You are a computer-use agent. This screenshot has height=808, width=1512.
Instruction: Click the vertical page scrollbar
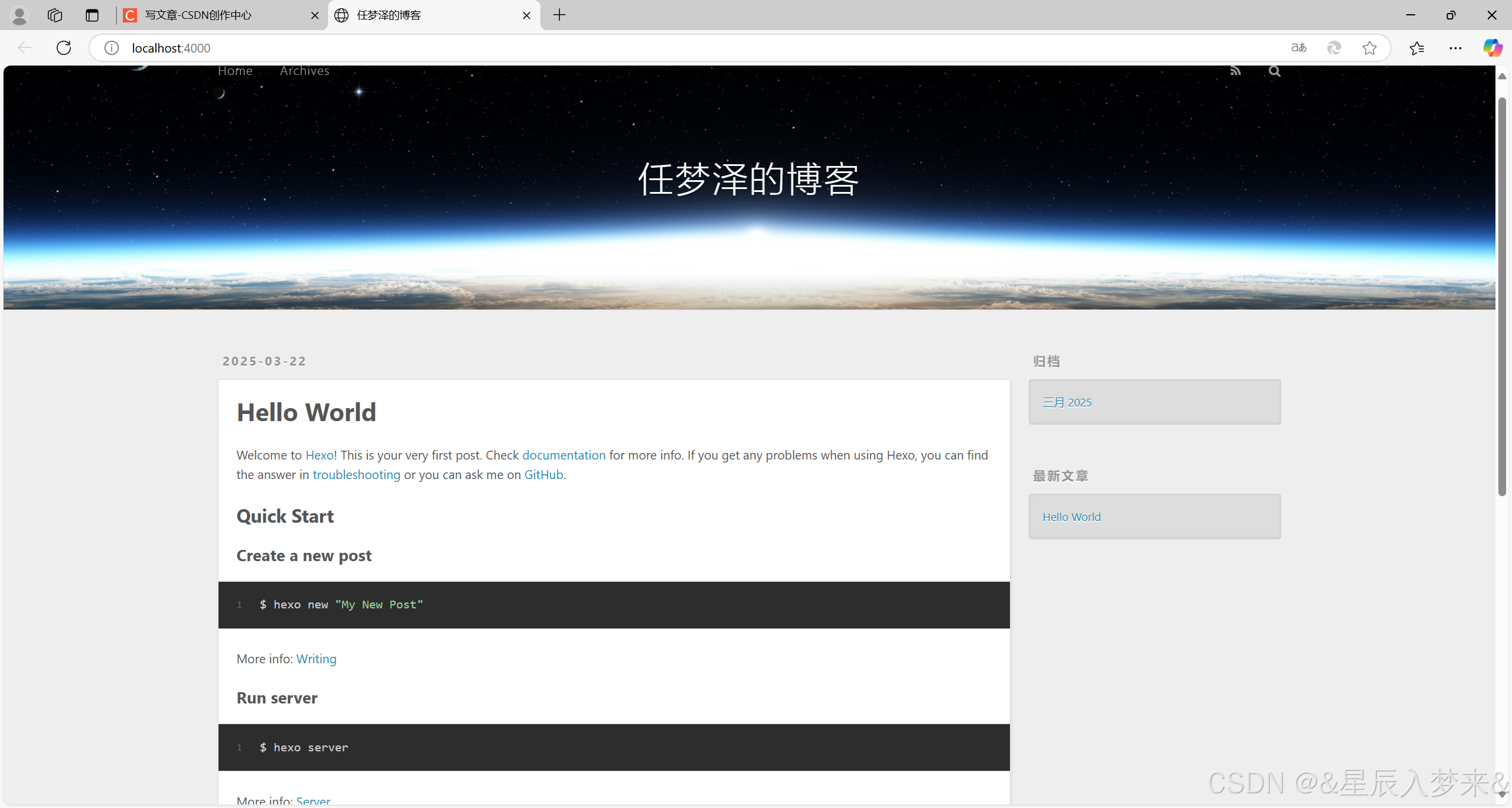click(x=1502, y=295)
